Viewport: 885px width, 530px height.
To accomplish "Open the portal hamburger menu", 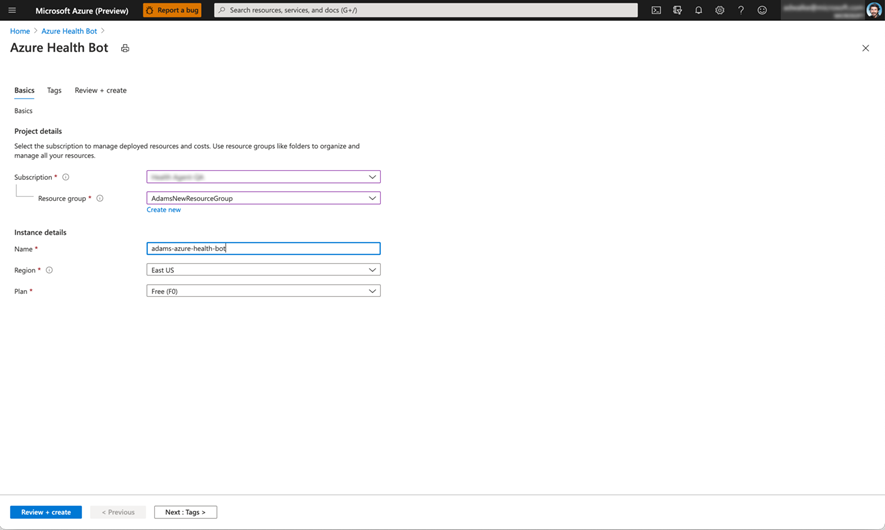I will 12,10.
